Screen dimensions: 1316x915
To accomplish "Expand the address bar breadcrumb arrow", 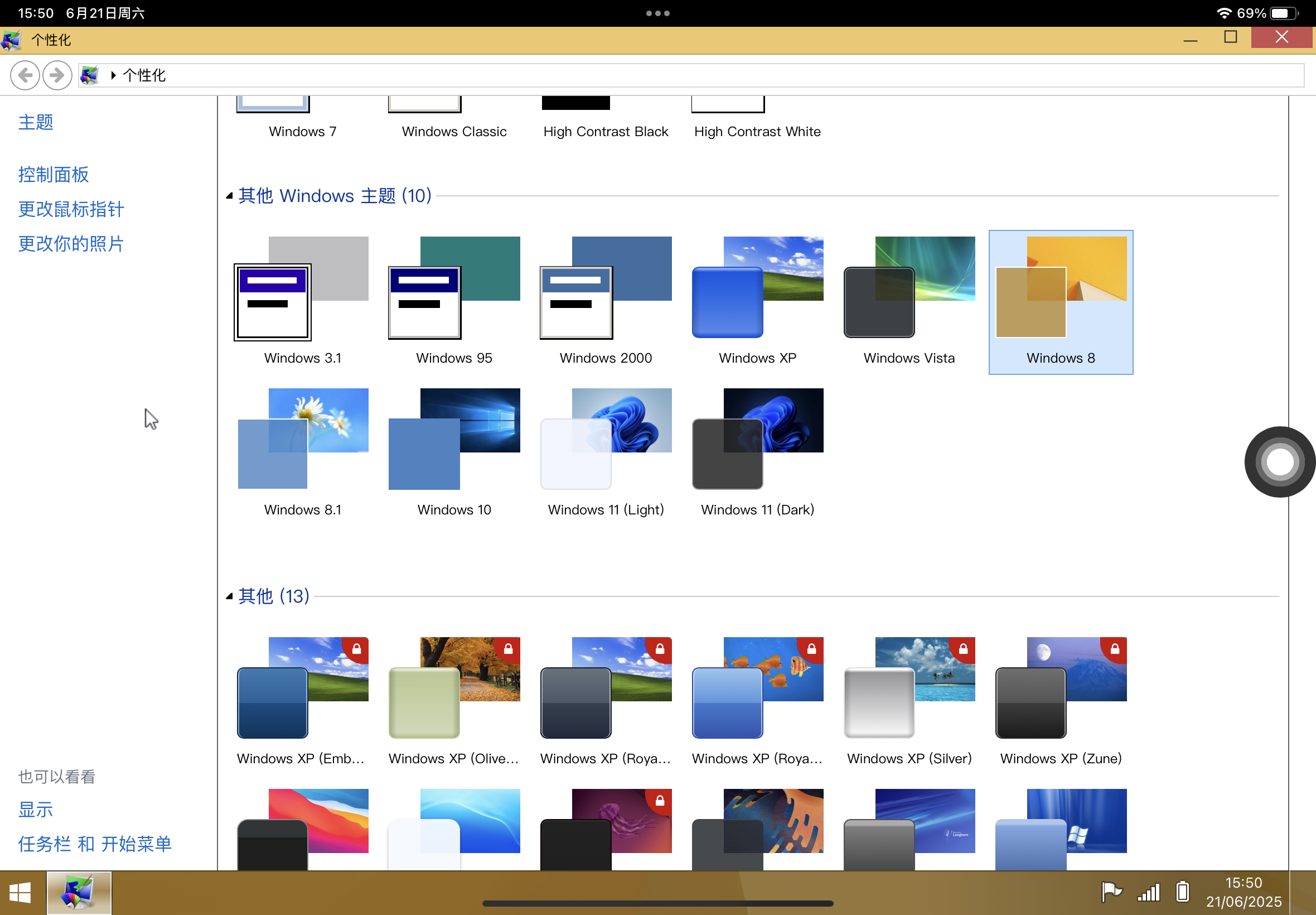I will tap(113, 75).
